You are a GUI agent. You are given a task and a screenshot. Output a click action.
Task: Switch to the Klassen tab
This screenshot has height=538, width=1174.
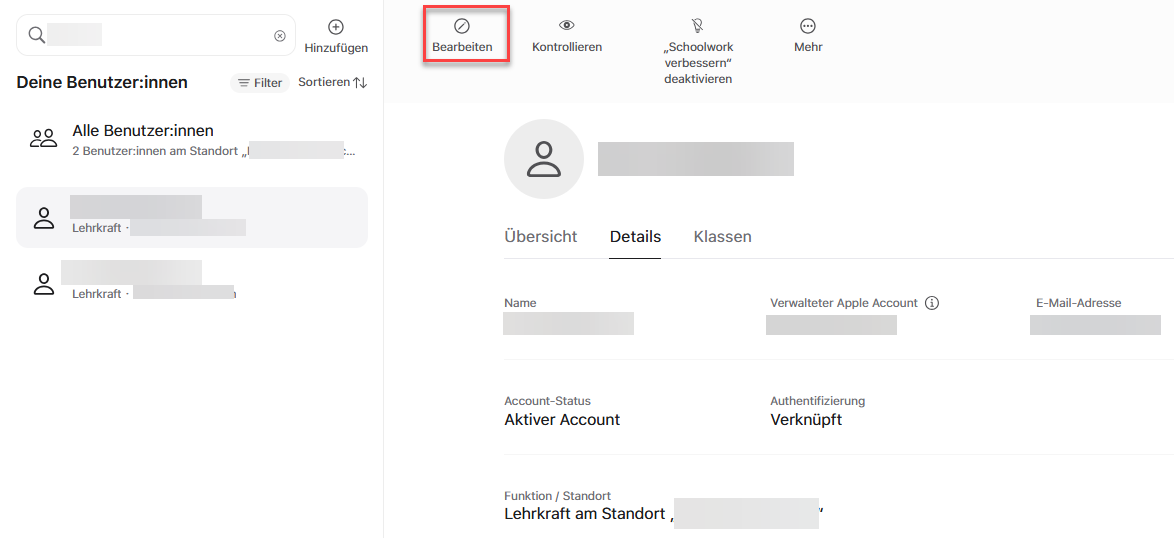[722, 237]
